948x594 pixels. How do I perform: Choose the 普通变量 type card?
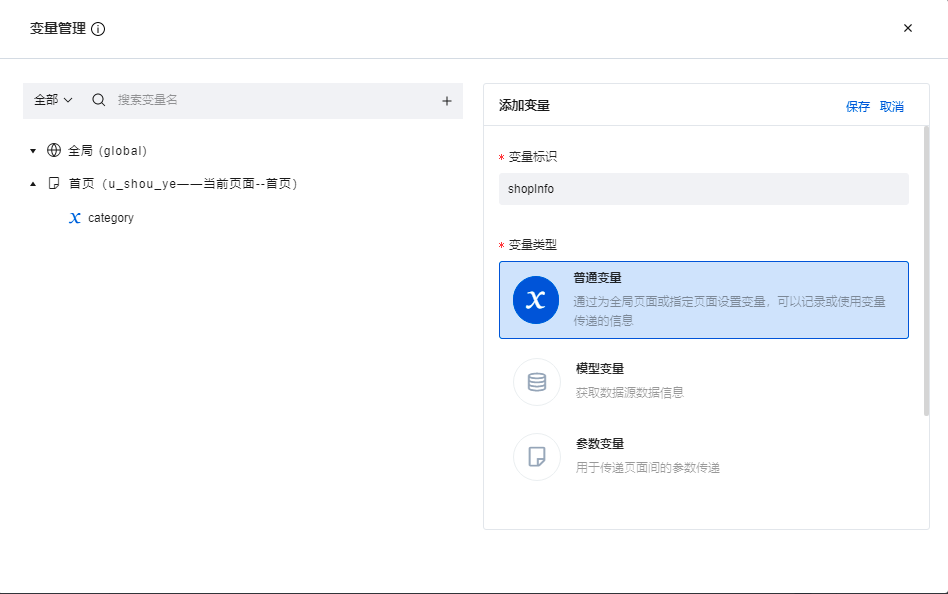point(704,300)
